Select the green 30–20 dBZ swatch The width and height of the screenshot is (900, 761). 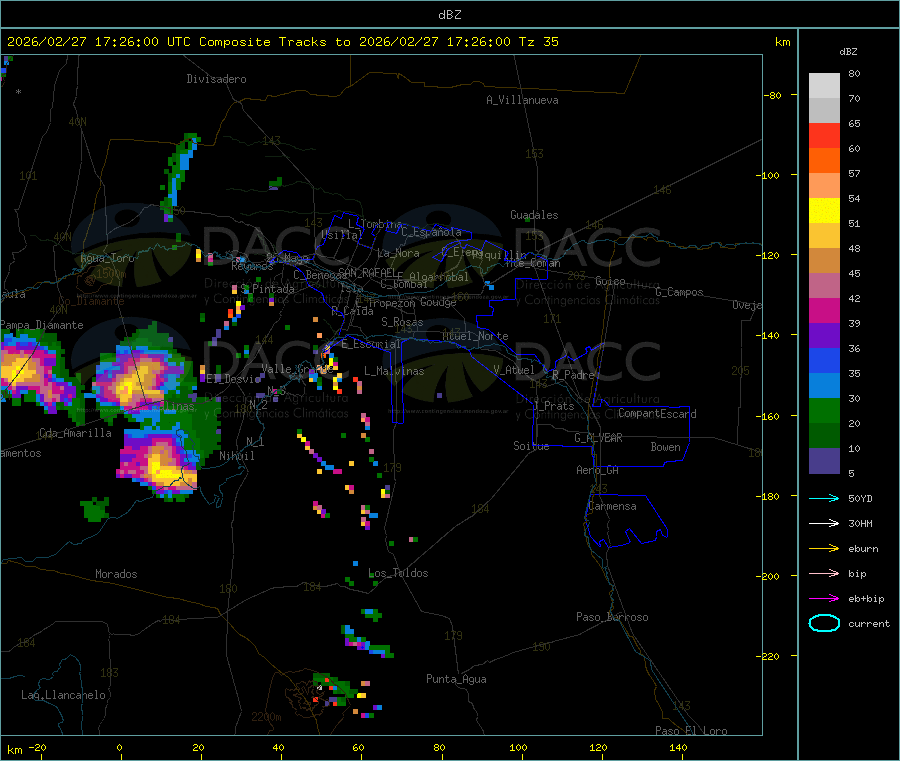click(824, 410)
